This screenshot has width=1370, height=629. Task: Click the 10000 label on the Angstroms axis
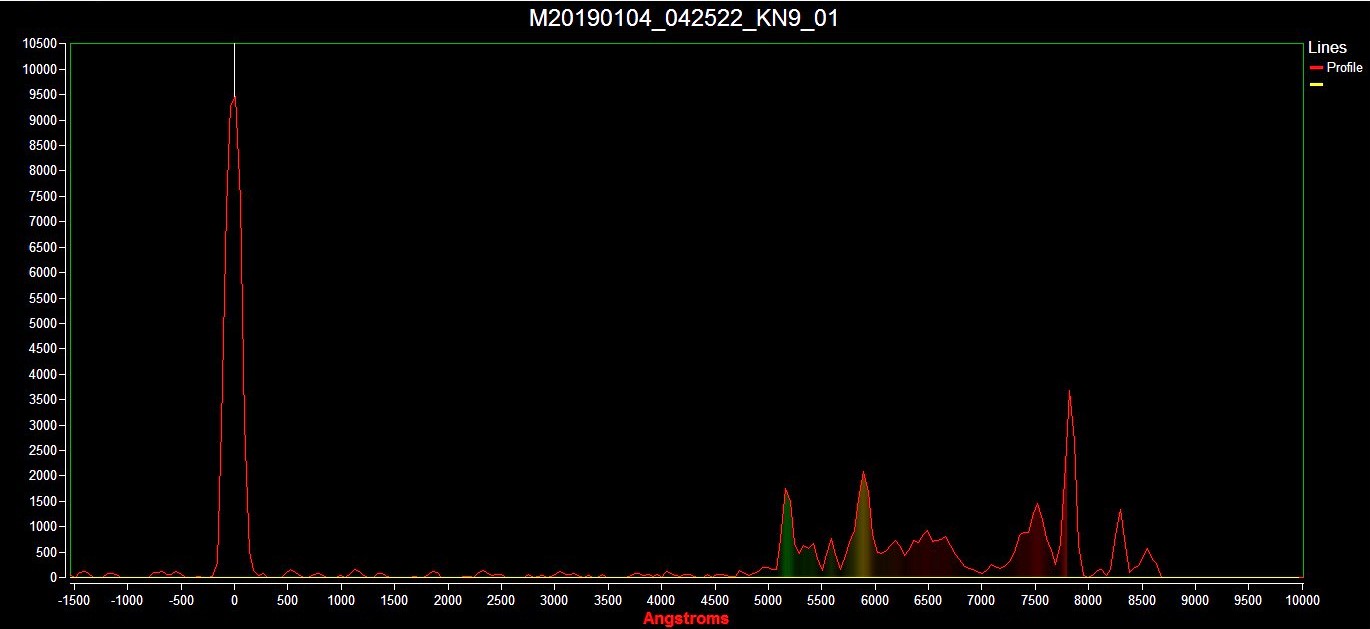pos(1301,601)
